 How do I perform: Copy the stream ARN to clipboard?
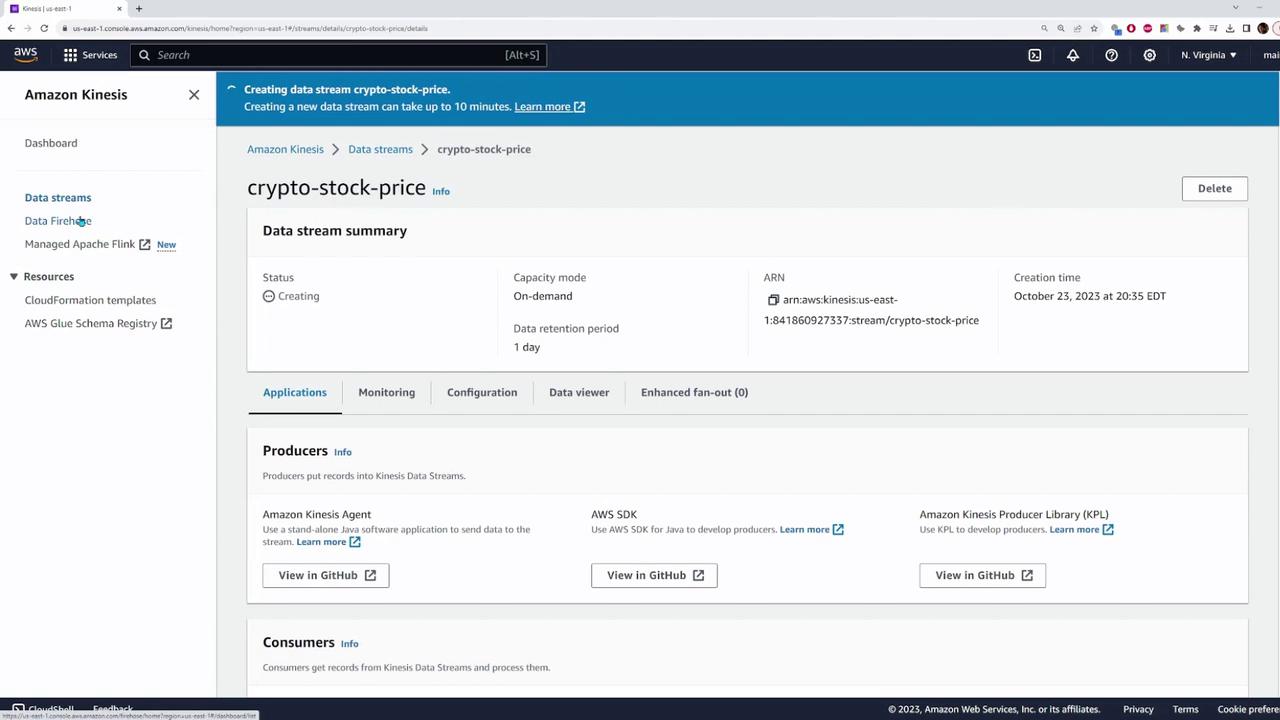(x=773, y=300)
